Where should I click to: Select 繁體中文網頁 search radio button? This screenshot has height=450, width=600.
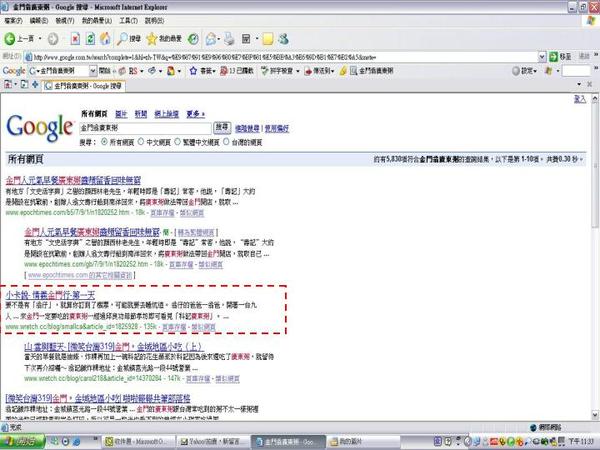pyautogui.click(x=177, y=142)
